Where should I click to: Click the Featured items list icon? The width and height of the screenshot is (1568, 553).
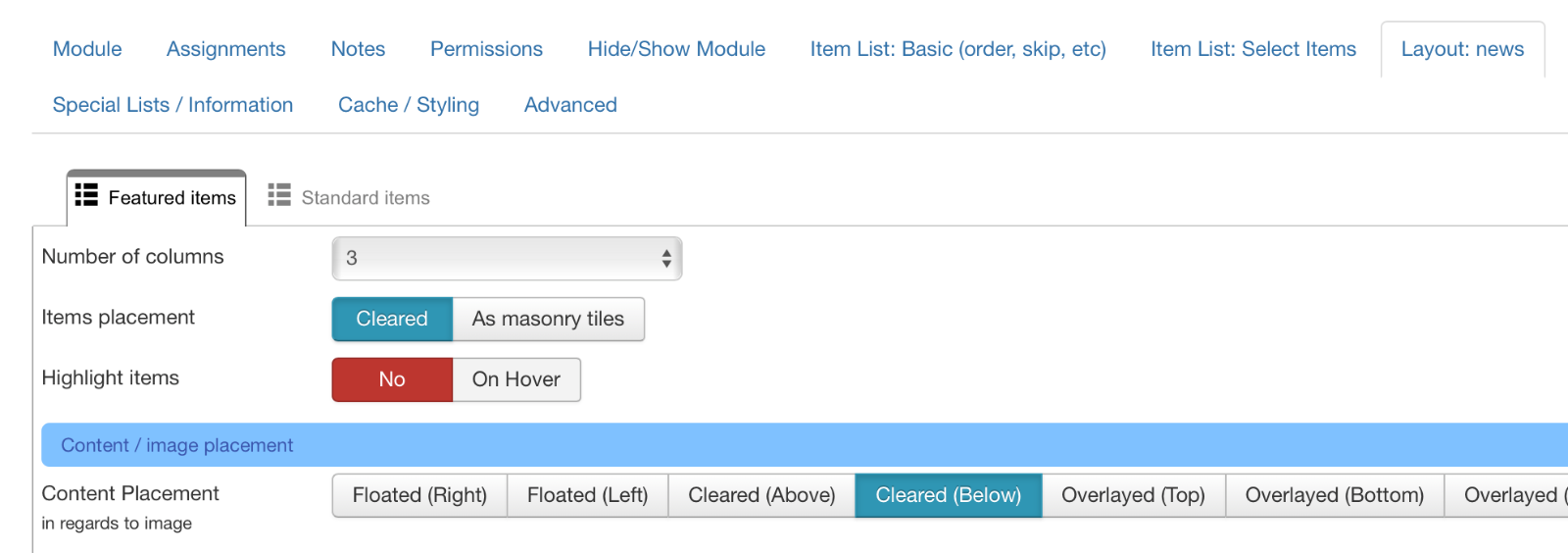tap(86, 195)
